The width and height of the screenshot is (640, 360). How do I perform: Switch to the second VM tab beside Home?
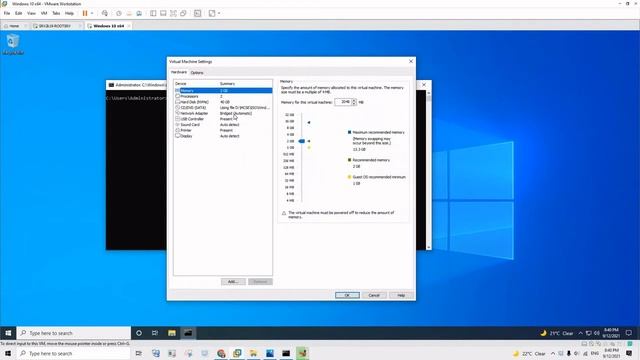[x=55, y=26]
